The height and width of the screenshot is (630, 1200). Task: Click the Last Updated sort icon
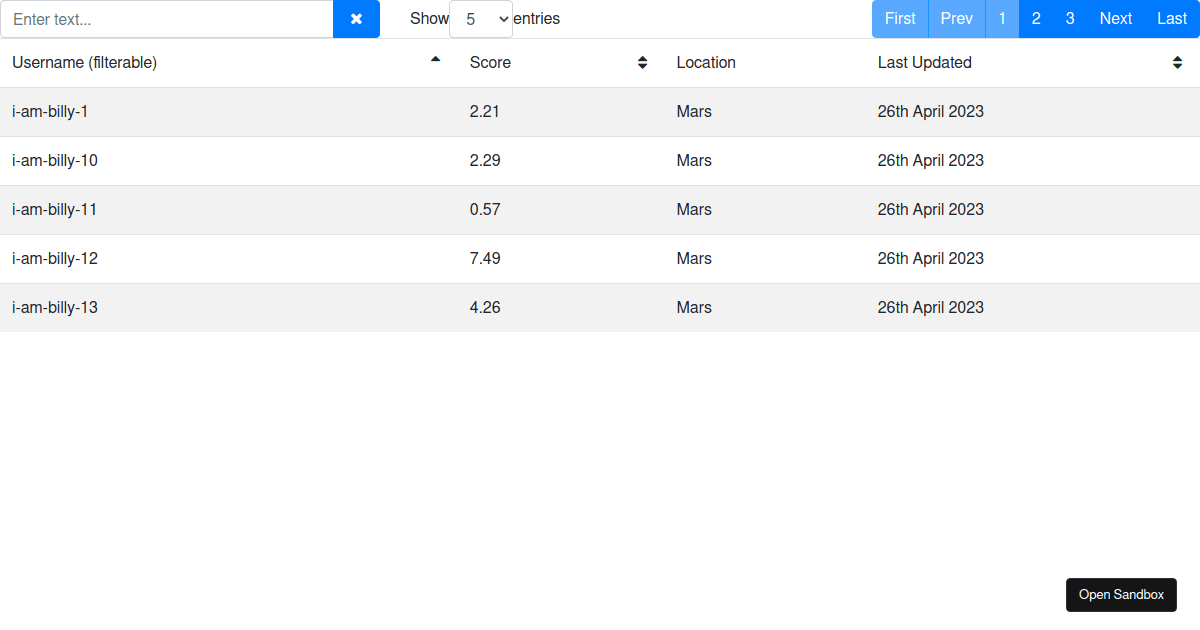(1177, 63)
